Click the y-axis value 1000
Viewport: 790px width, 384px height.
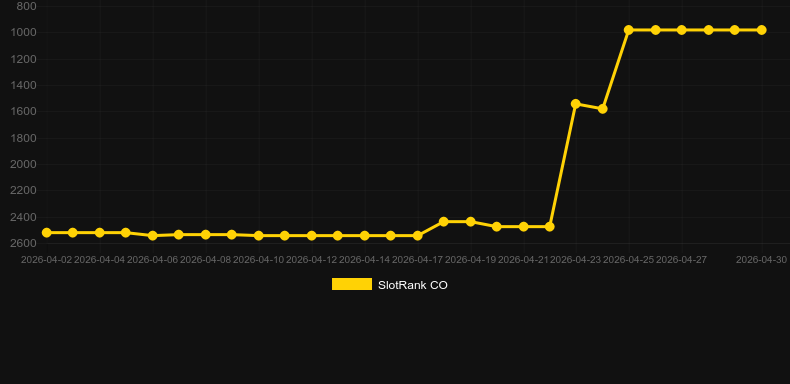23,33
